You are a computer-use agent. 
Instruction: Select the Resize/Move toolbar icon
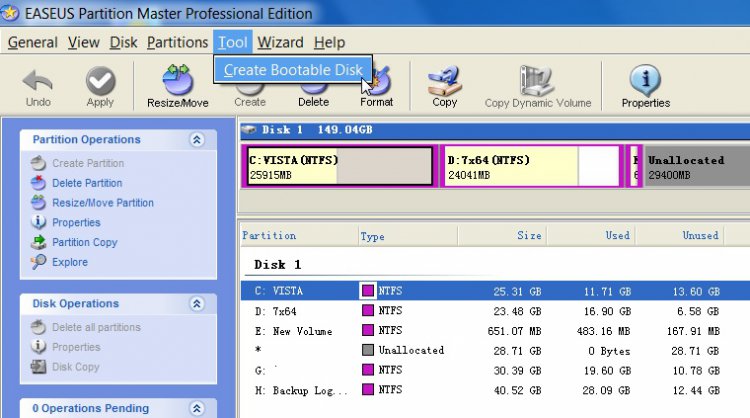(178, 79)
